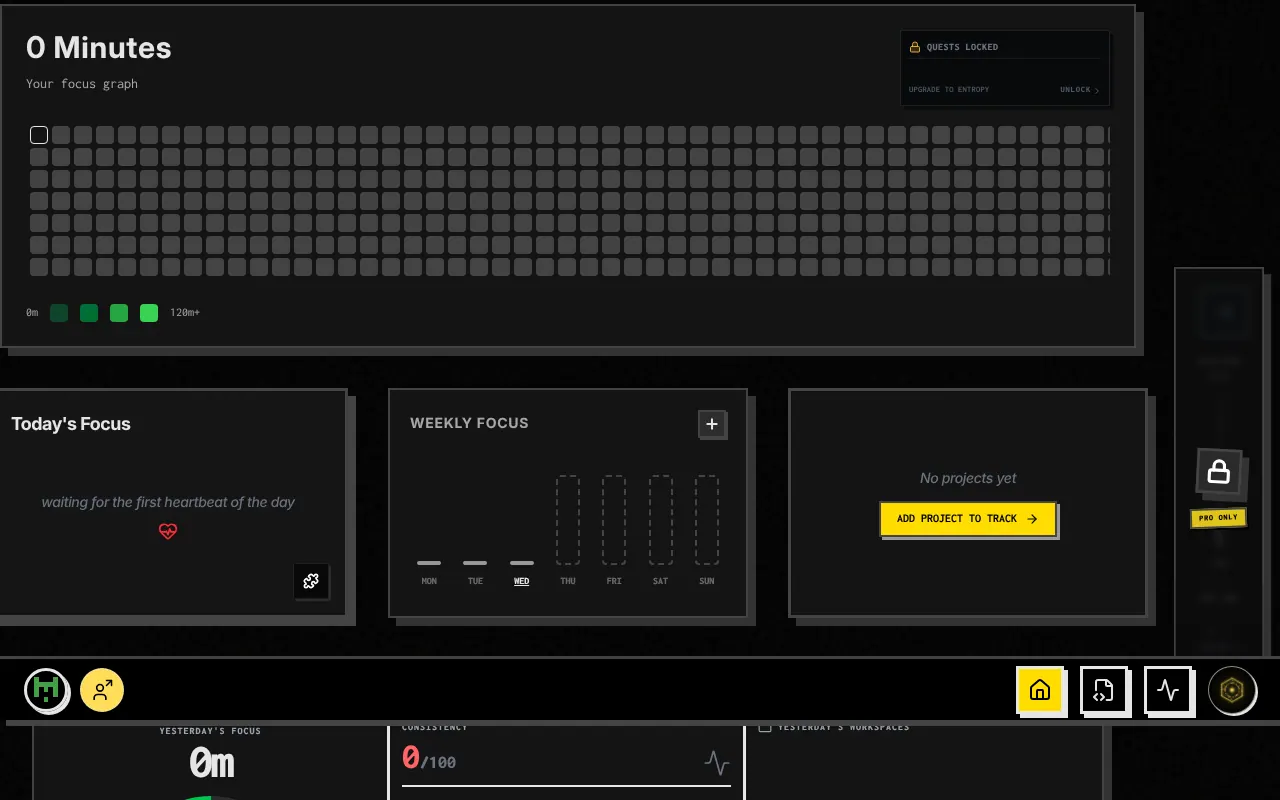Click the gold hexagon badge icon

(x=1232, y=690)
